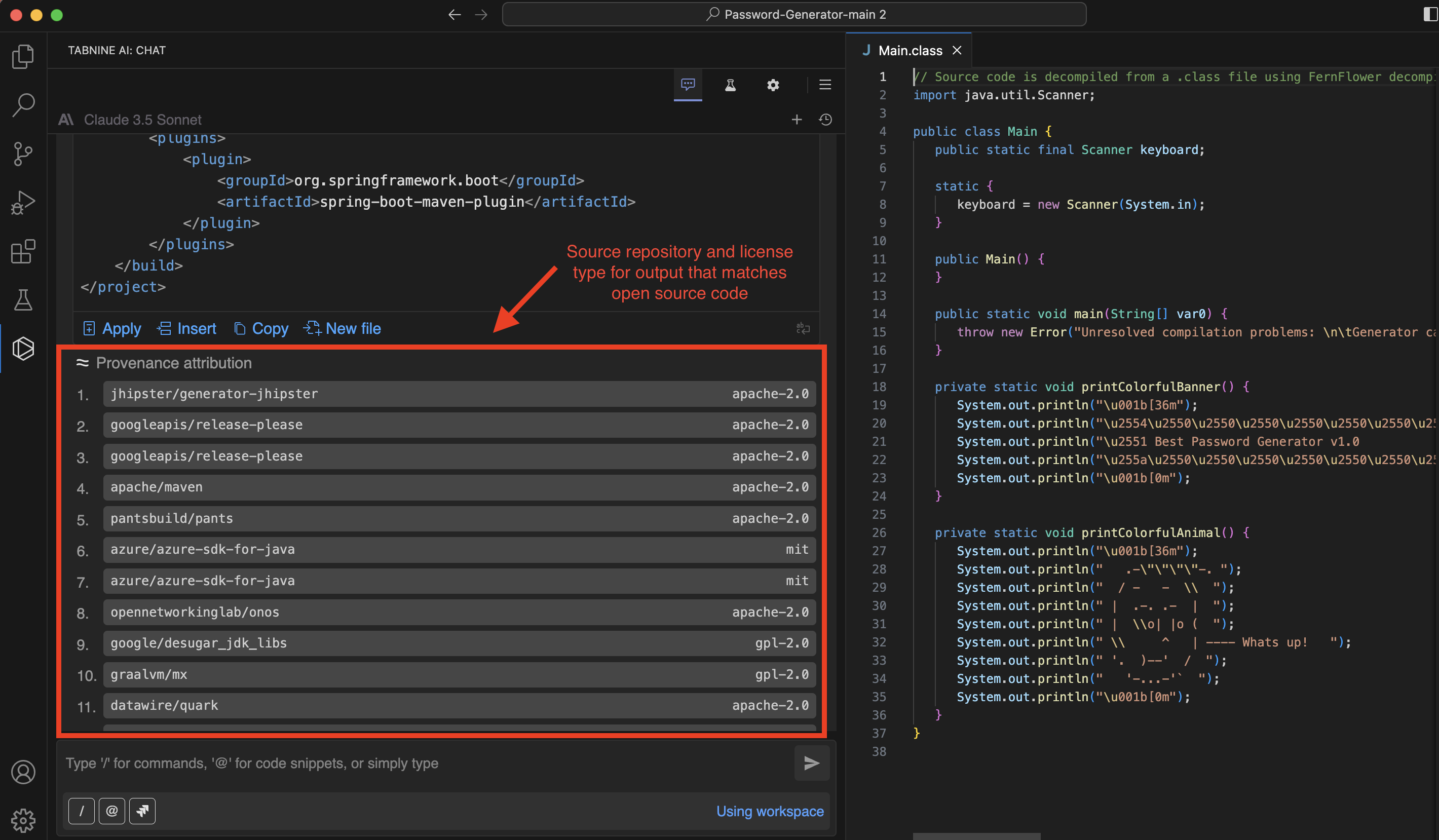
Task: Toggle the inline chat expand icon
Action: (x=803, y=328)
